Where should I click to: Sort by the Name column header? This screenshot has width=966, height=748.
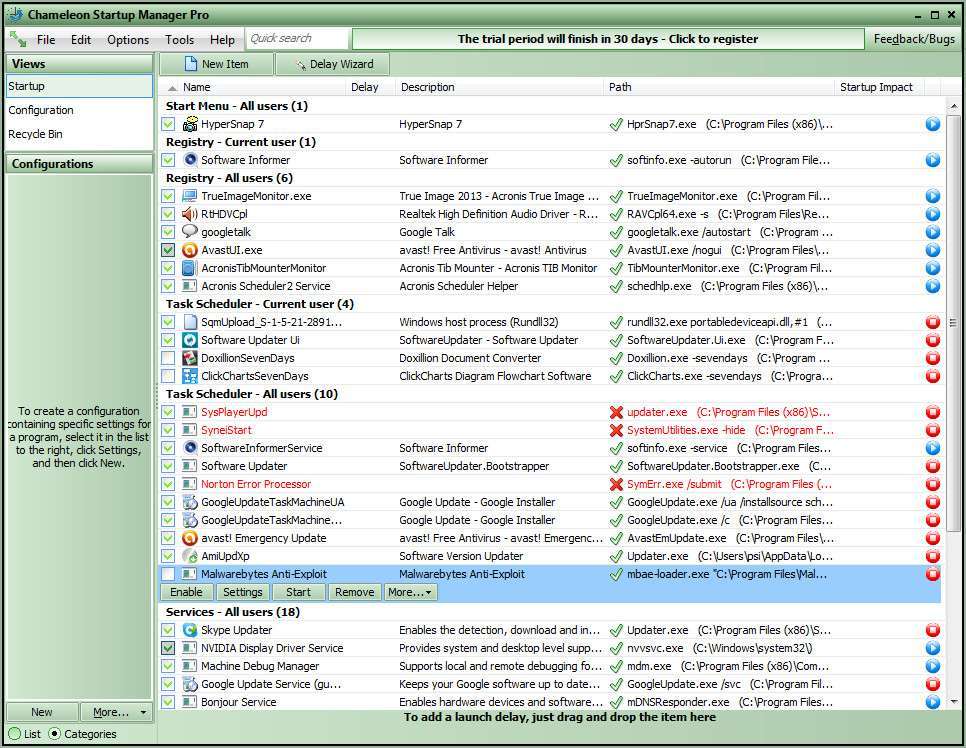coord(197,87)
